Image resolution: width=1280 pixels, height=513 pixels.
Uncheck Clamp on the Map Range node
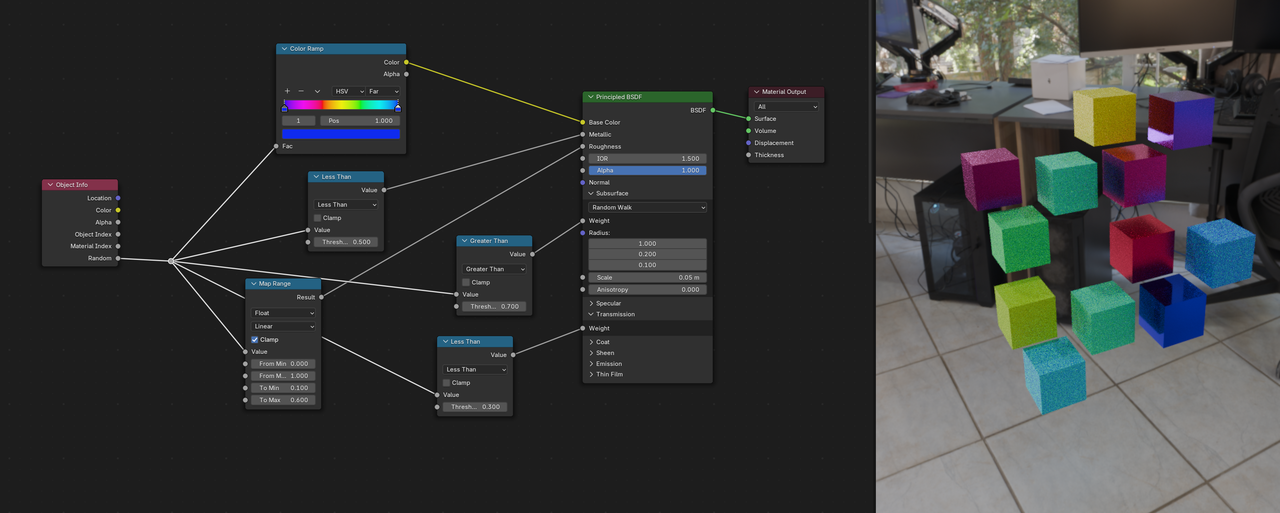[x=255, y=339]
